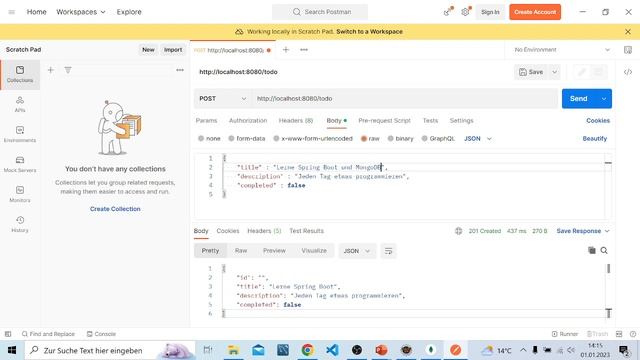Expand the Save button arrow options
The width and height of the screenshot is (640, 360).
(x=554, y=72)
